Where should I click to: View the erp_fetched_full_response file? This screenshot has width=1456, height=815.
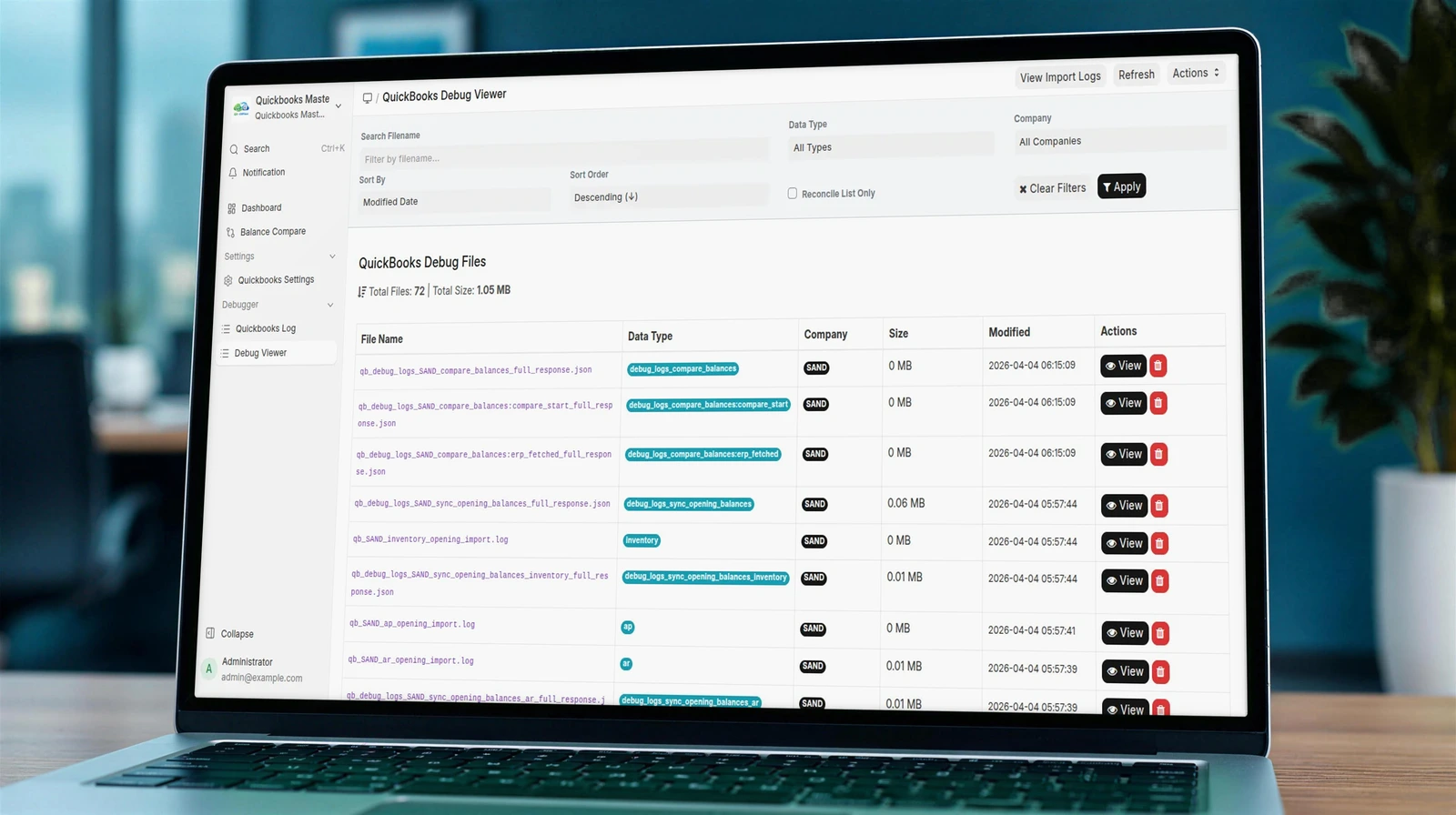[1124, 454]
